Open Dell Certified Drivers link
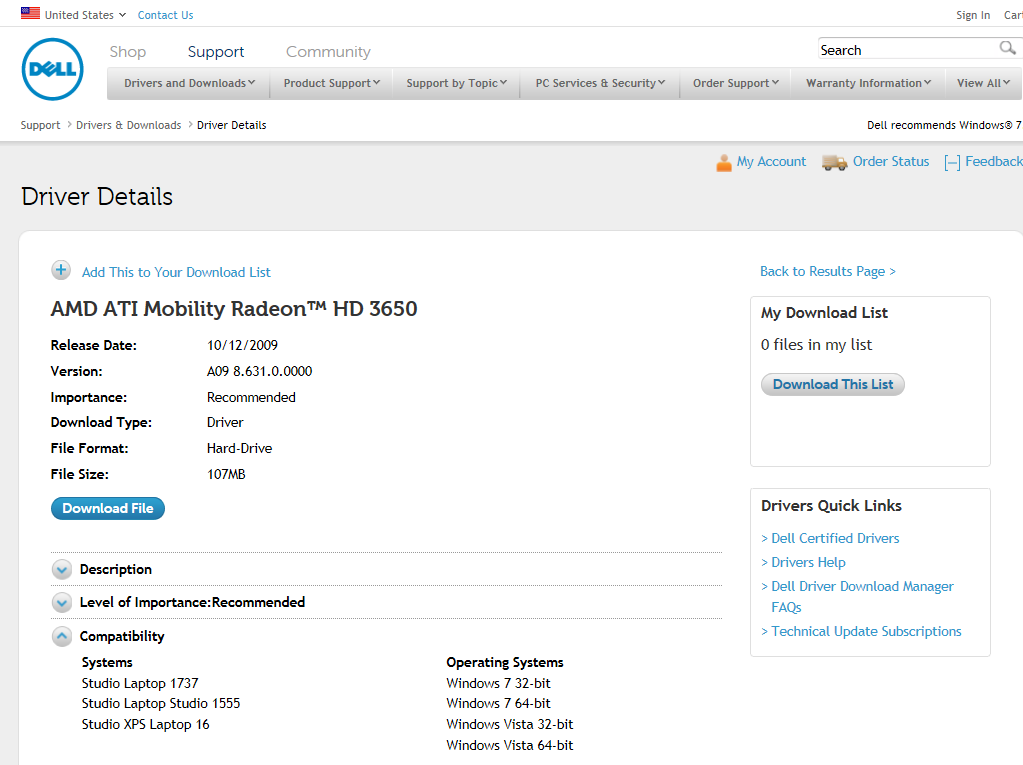Viewport: 1023px width, 765px height. click(x=835, y=539)
